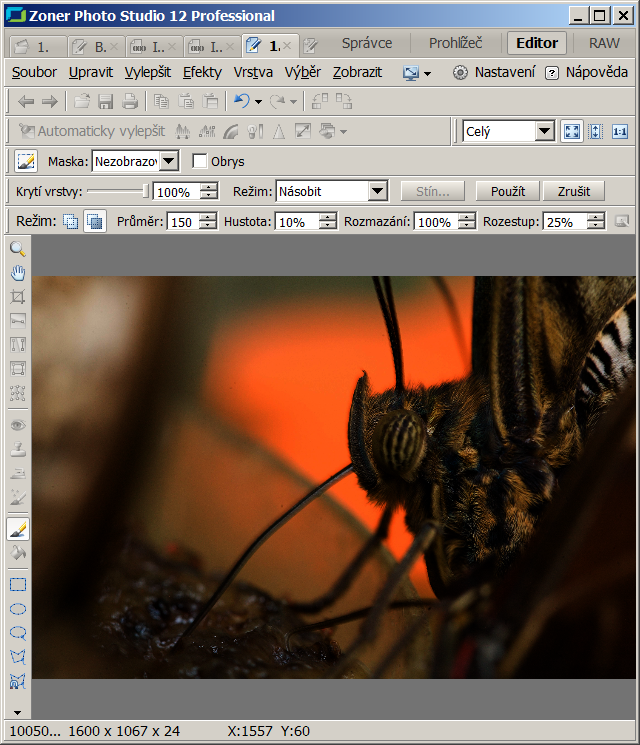Switch to the Správce tab
The width and height of the screenshot is (640, 745).
click(x=367, y=43)
